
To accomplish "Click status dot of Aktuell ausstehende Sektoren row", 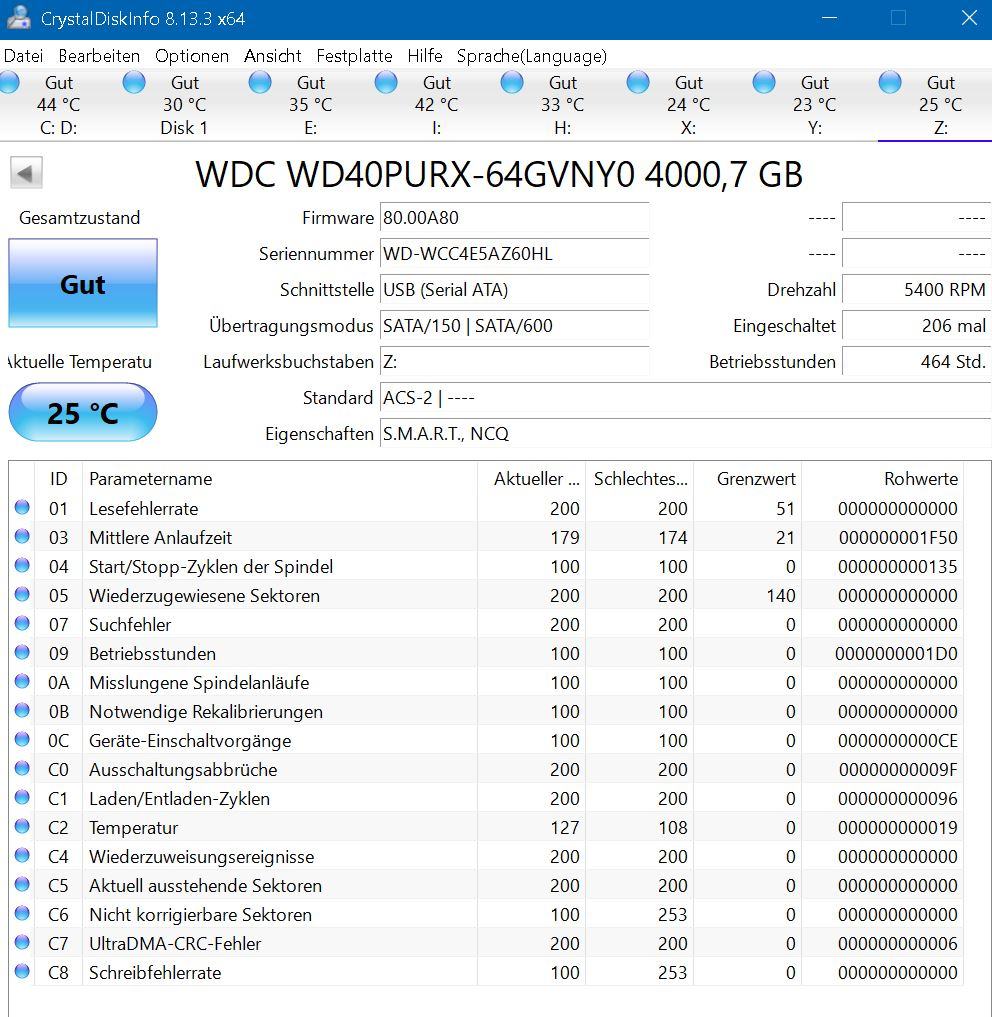I will (22, 884).
